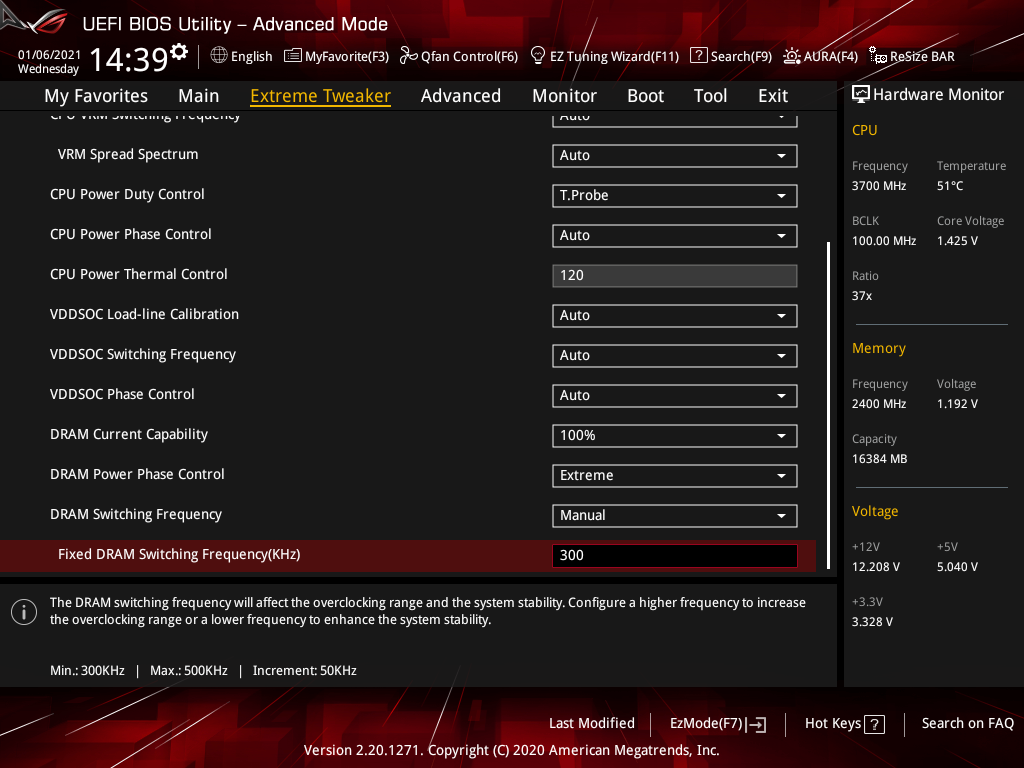Click the info icon beside help text

[x=24, y=612]
